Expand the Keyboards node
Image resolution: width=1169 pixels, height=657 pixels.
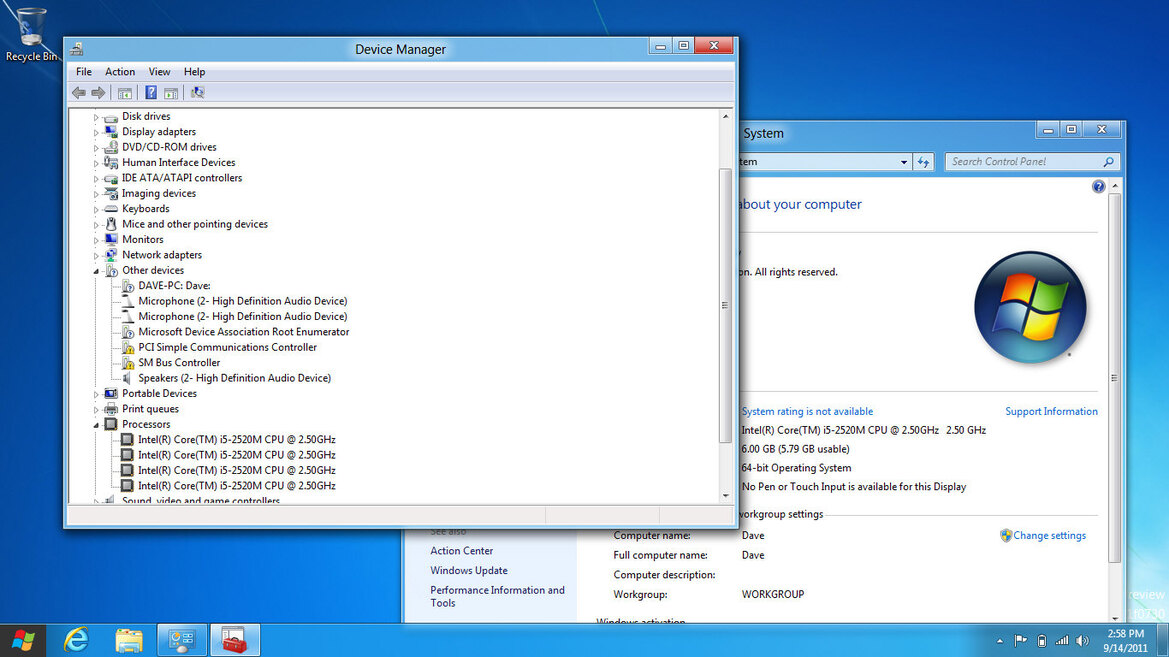(x=96, y=210)
